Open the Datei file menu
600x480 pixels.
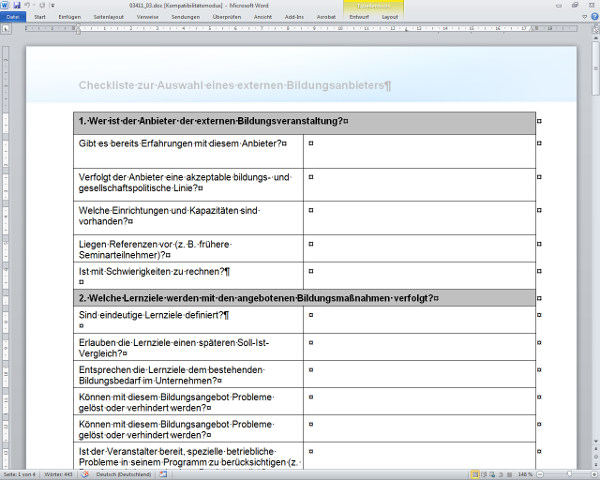coord(13,17)
